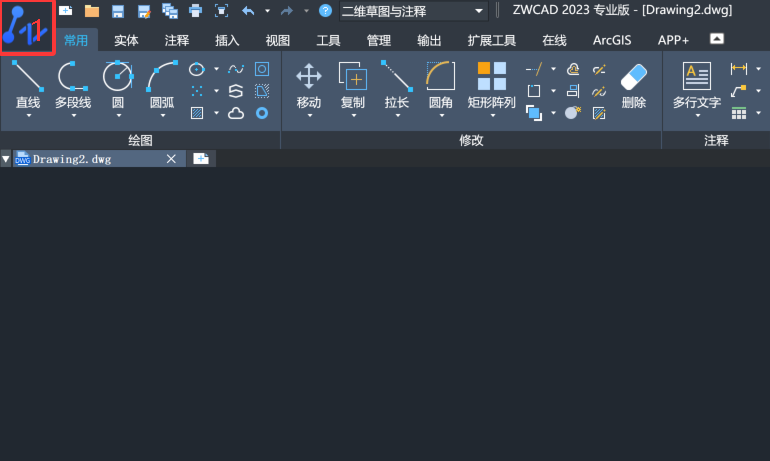Collapse the ribbon with the up-arrow toggle
770x461 pixels.
click(716, 39)
